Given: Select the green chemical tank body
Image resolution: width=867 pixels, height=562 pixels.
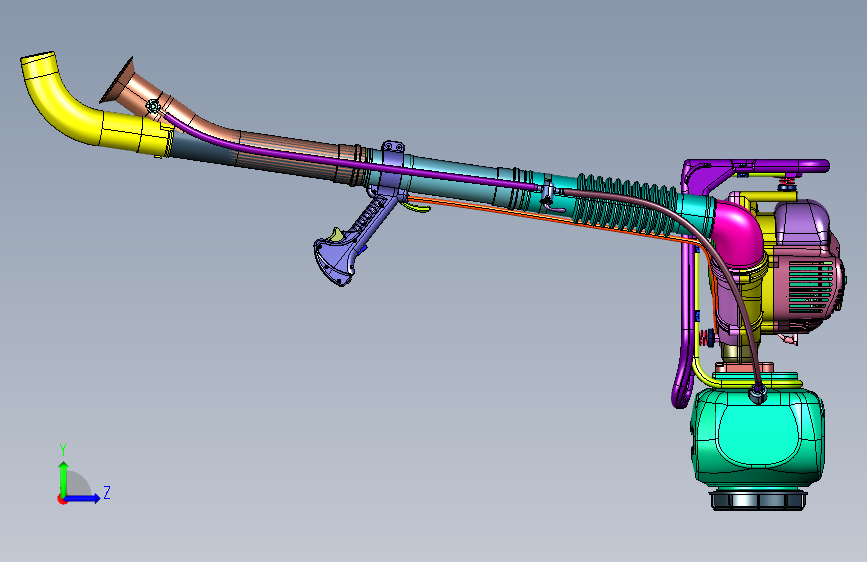Looking at the screenshot, I should pos(758,437).
